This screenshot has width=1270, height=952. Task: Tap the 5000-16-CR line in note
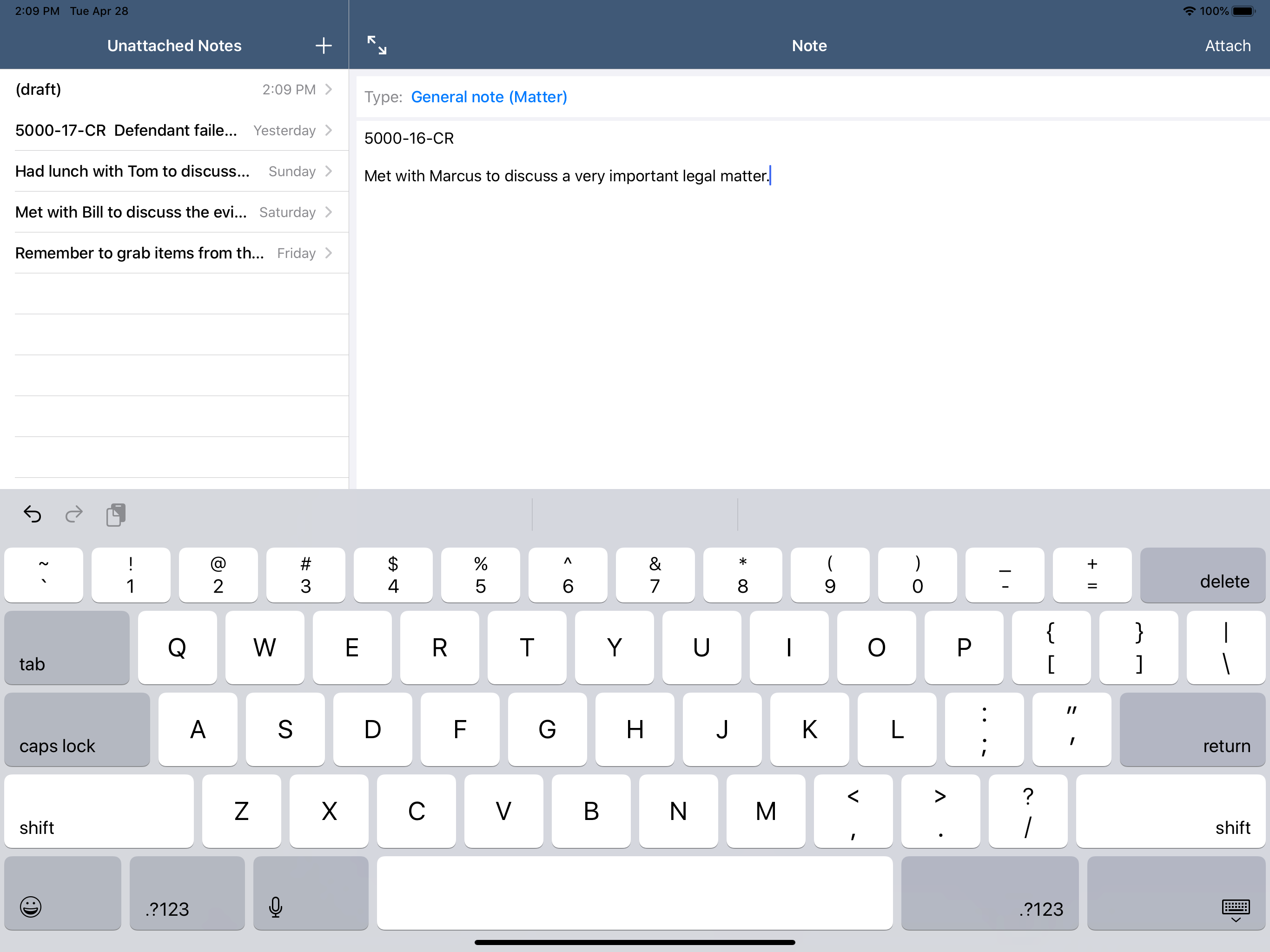[x=409, y=139]
